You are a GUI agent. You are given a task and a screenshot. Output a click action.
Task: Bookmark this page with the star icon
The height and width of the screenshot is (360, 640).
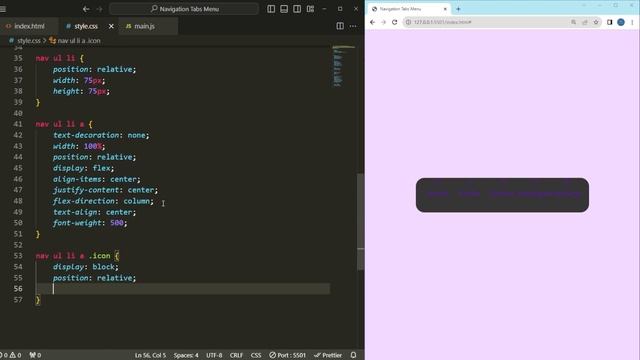[x=596, y=22]
